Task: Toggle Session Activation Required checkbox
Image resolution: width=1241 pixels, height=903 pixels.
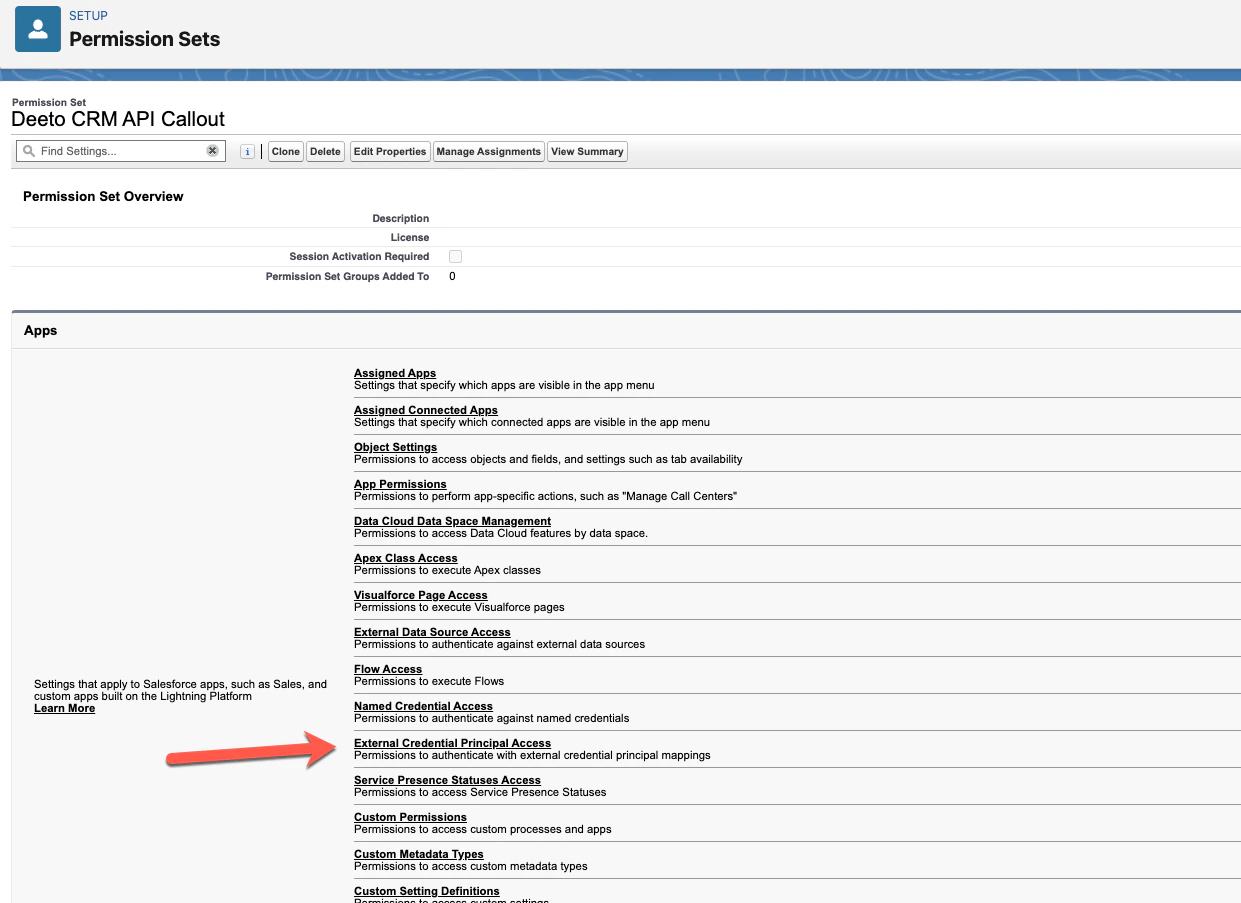Action: (x=455, y=257)
